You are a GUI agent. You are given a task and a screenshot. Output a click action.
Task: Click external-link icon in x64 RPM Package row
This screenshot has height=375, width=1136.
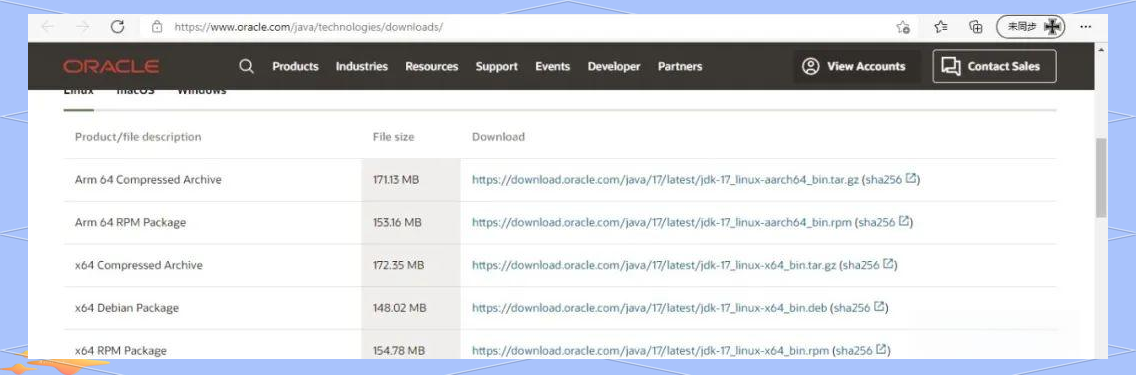point(882,349)
